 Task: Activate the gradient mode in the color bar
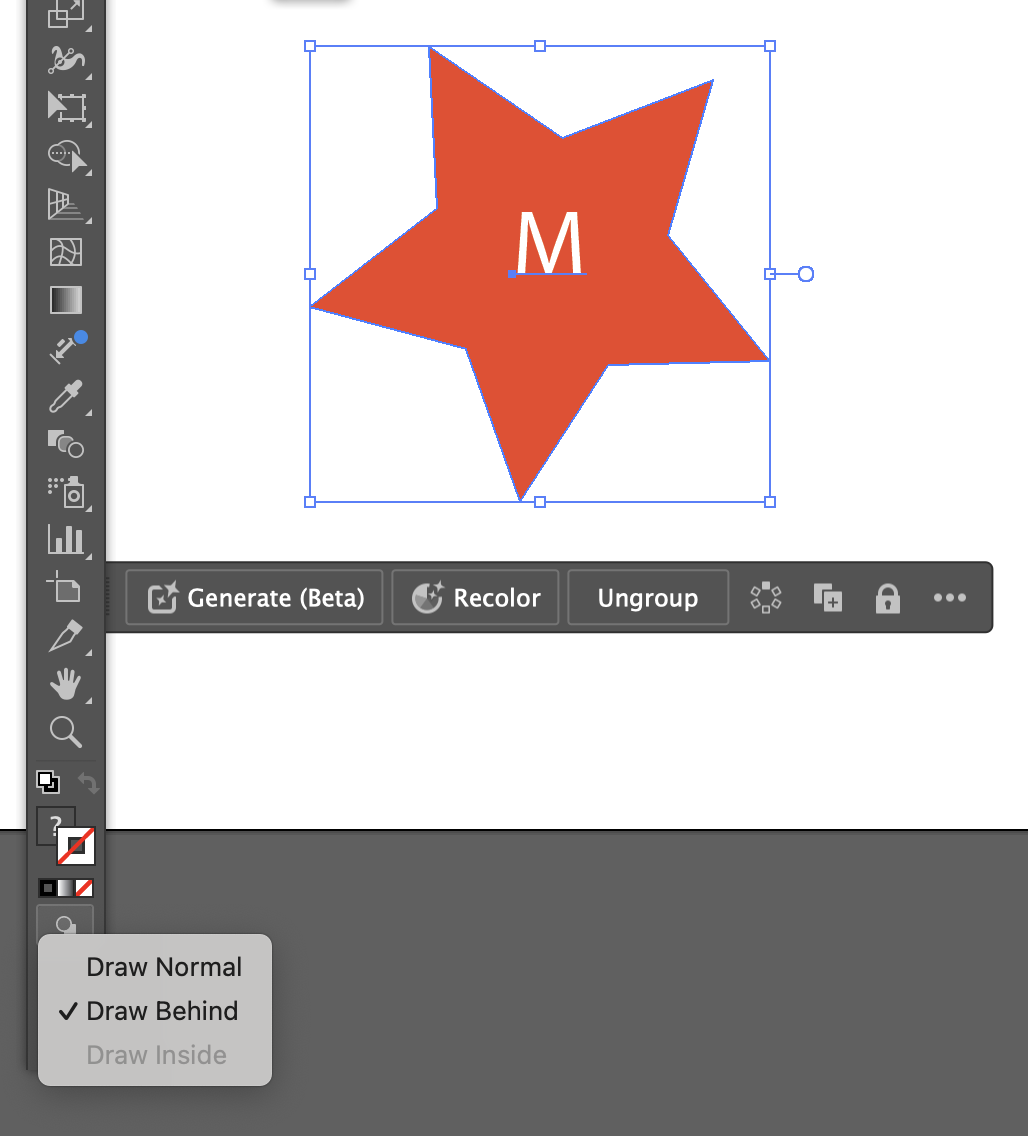coord(65,887)
